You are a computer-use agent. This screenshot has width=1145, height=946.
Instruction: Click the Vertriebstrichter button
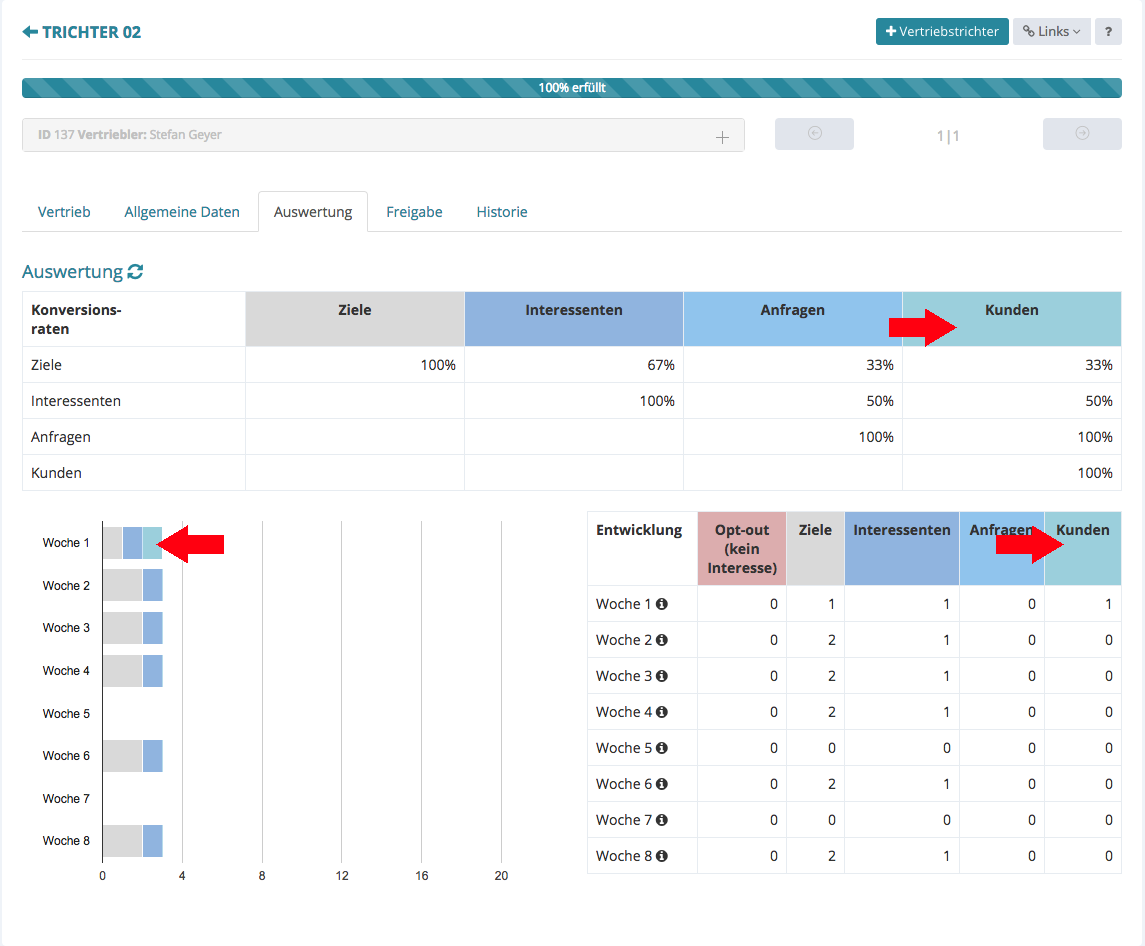[x=942, y=32]
